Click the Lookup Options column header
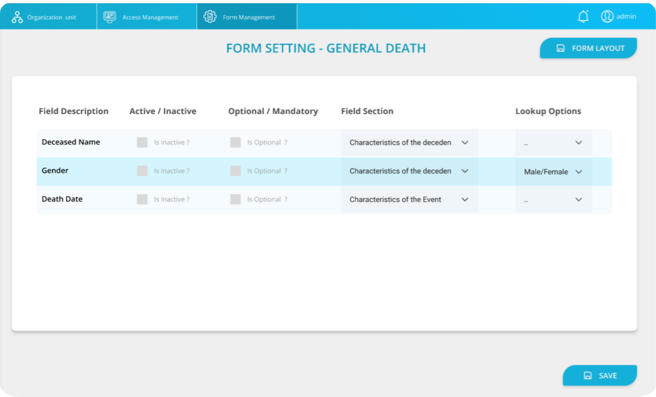Viewport: 656px width, 397px height. (548, 111)
